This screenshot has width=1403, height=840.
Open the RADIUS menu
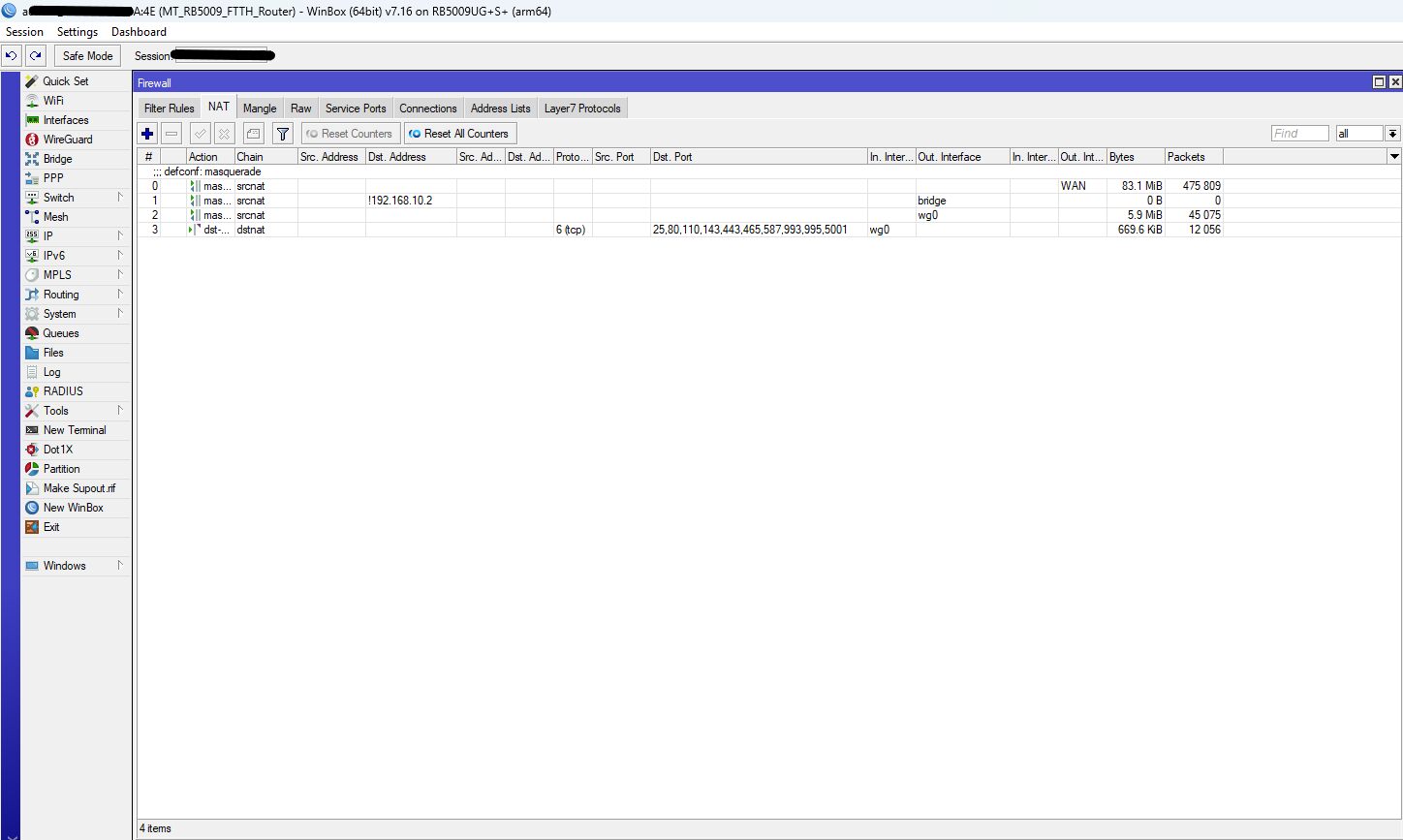pos(63,391)
